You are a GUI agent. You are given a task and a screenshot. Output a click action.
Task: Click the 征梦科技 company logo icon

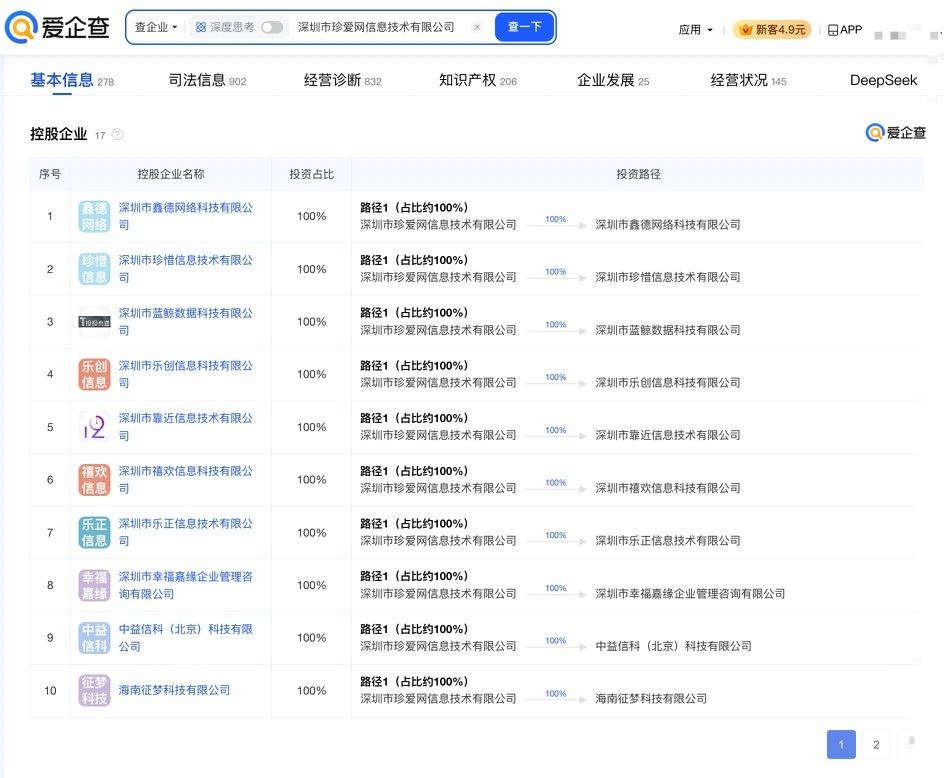pyautogui.click(x=95, y=690)
